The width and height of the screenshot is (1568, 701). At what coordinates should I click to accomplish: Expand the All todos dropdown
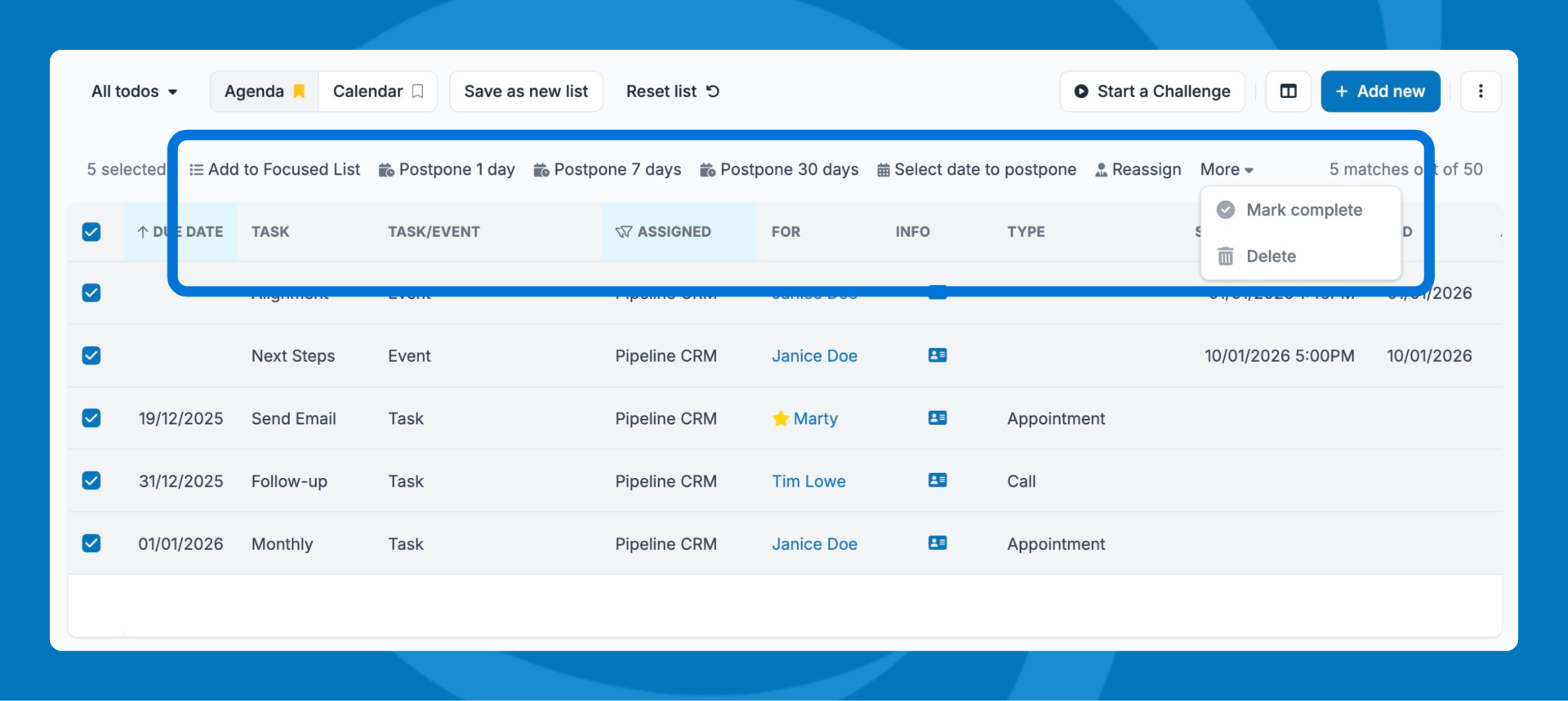(135, 92)
